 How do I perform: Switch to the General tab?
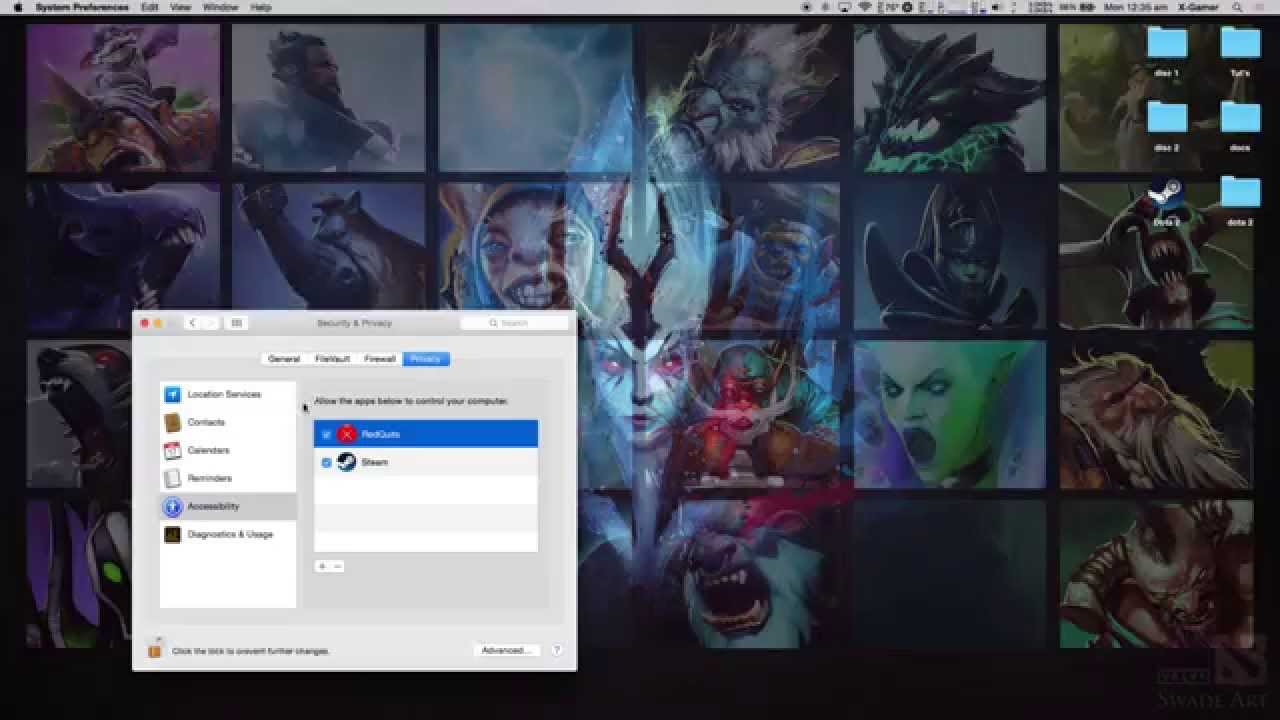pyautogui.click(x=284, y=358)
